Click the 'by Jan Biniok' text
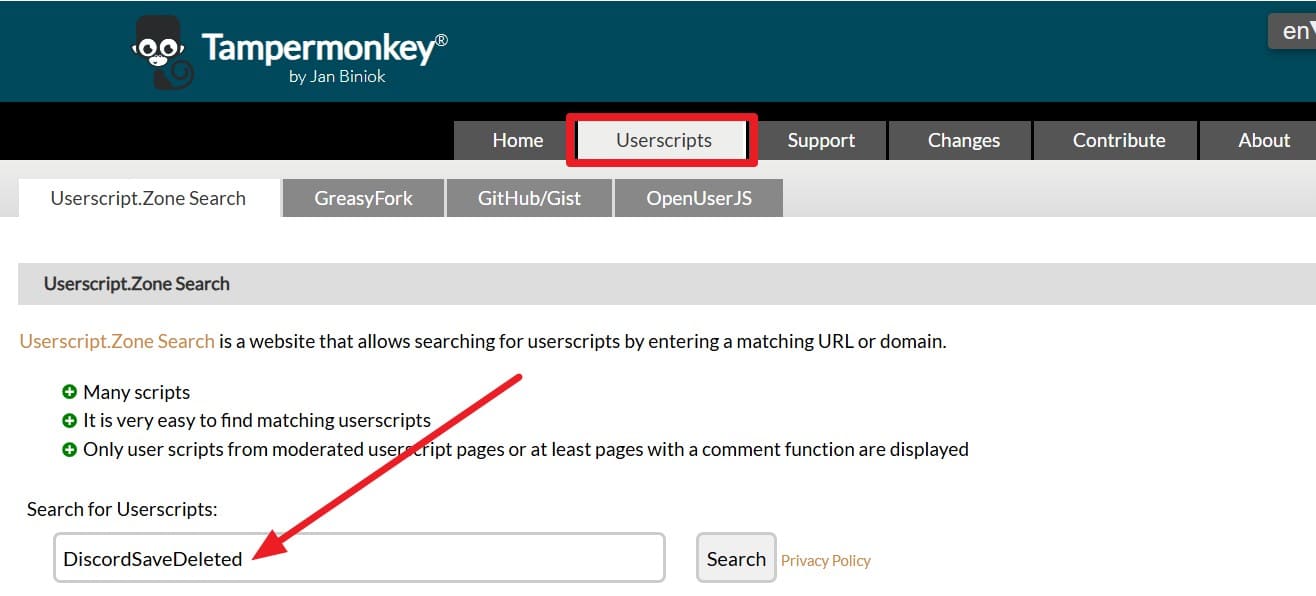 [x=336, y=77]
